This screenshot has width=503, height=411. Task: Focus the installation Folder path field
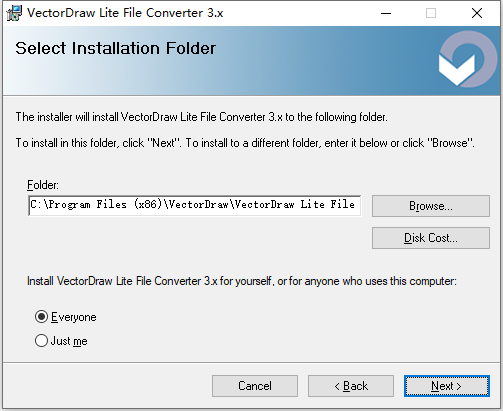(x=195, y=206)
